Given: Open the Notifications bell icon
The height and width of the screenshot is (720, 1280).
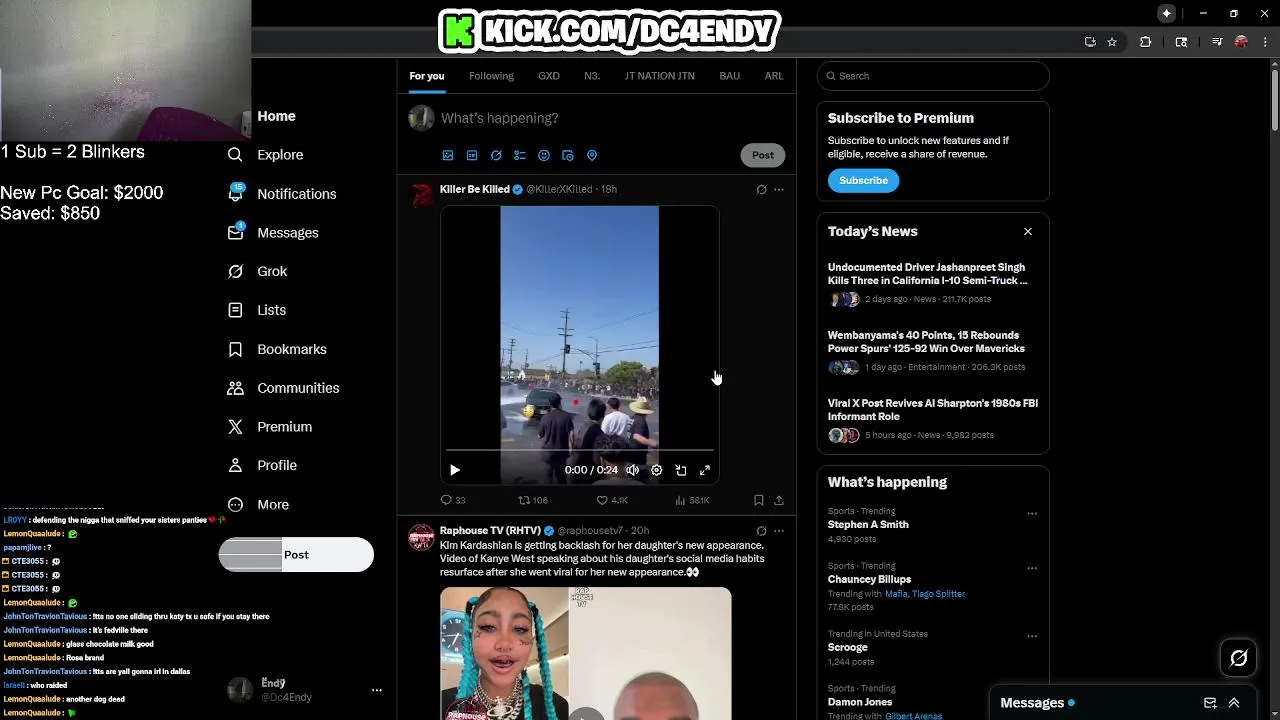Looking at the screenshot, I should click(x=236, y=193).
